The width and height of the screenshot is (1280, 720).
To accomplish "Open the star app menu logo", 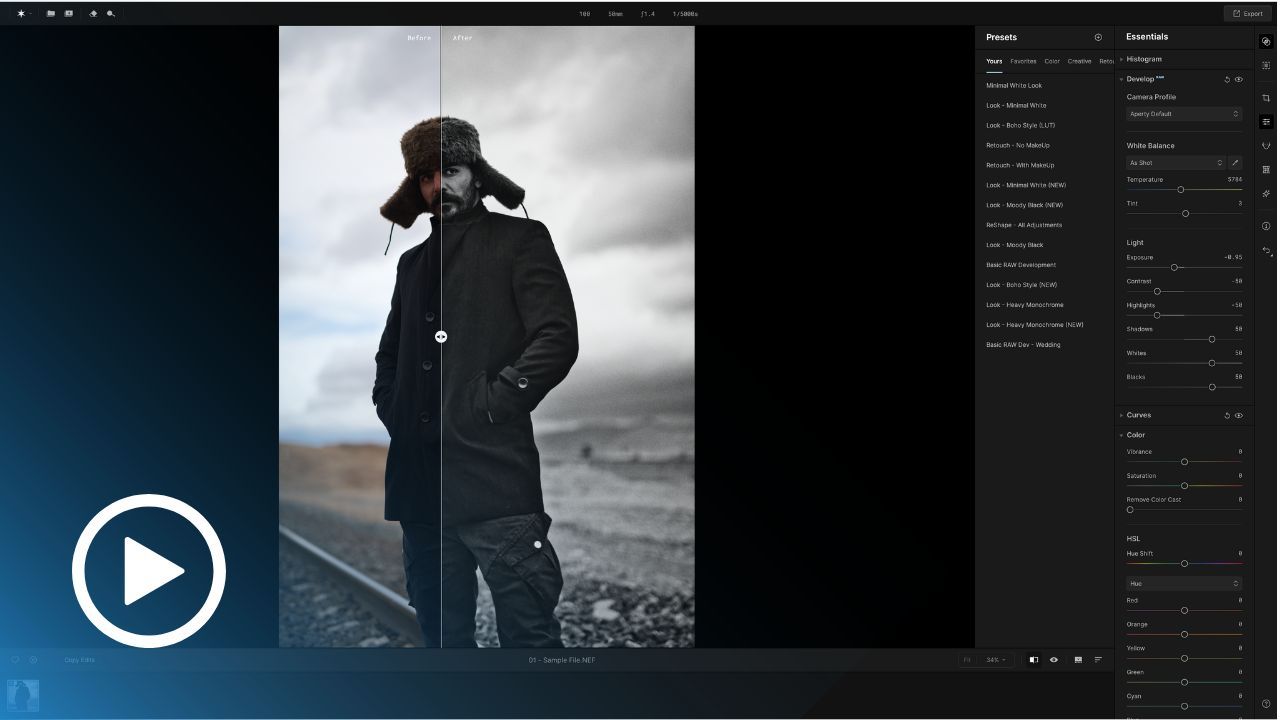I will tap(20, 14).
